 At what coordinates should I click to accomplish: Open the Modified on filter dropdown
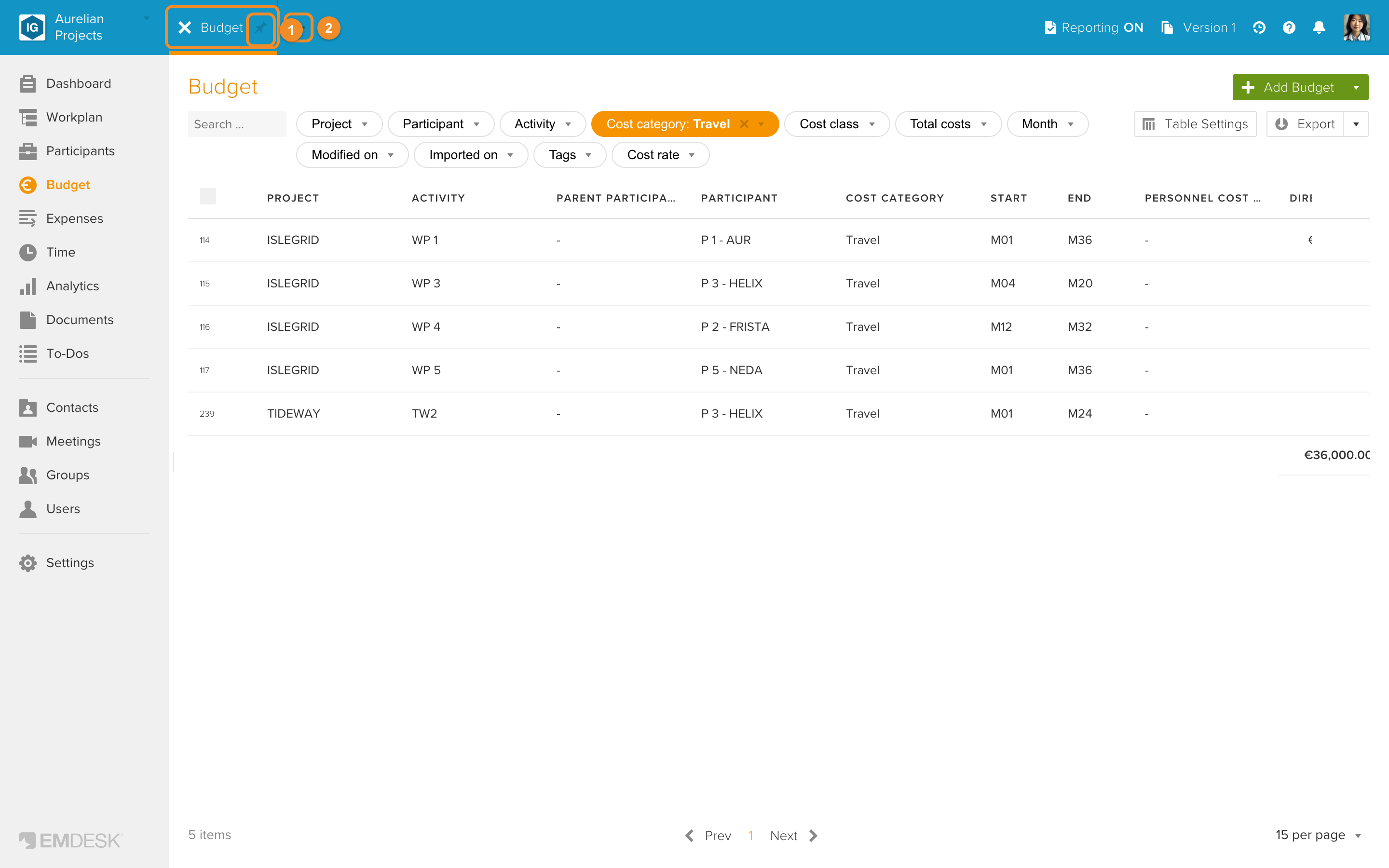click(x=353, y=155)
